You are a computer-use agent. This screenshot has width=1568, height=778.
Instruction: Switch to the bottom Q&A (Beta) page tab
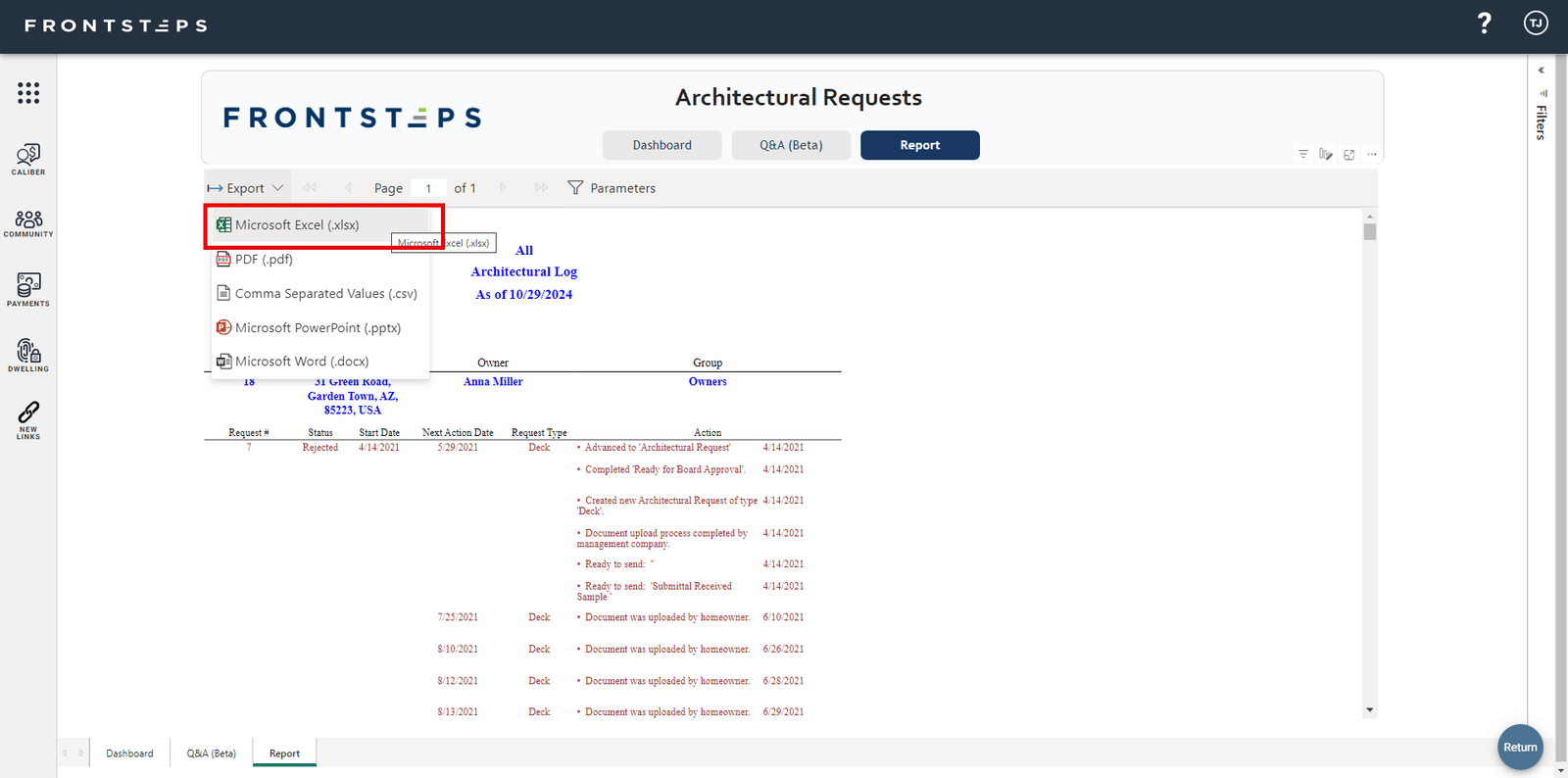pos(212,754)
